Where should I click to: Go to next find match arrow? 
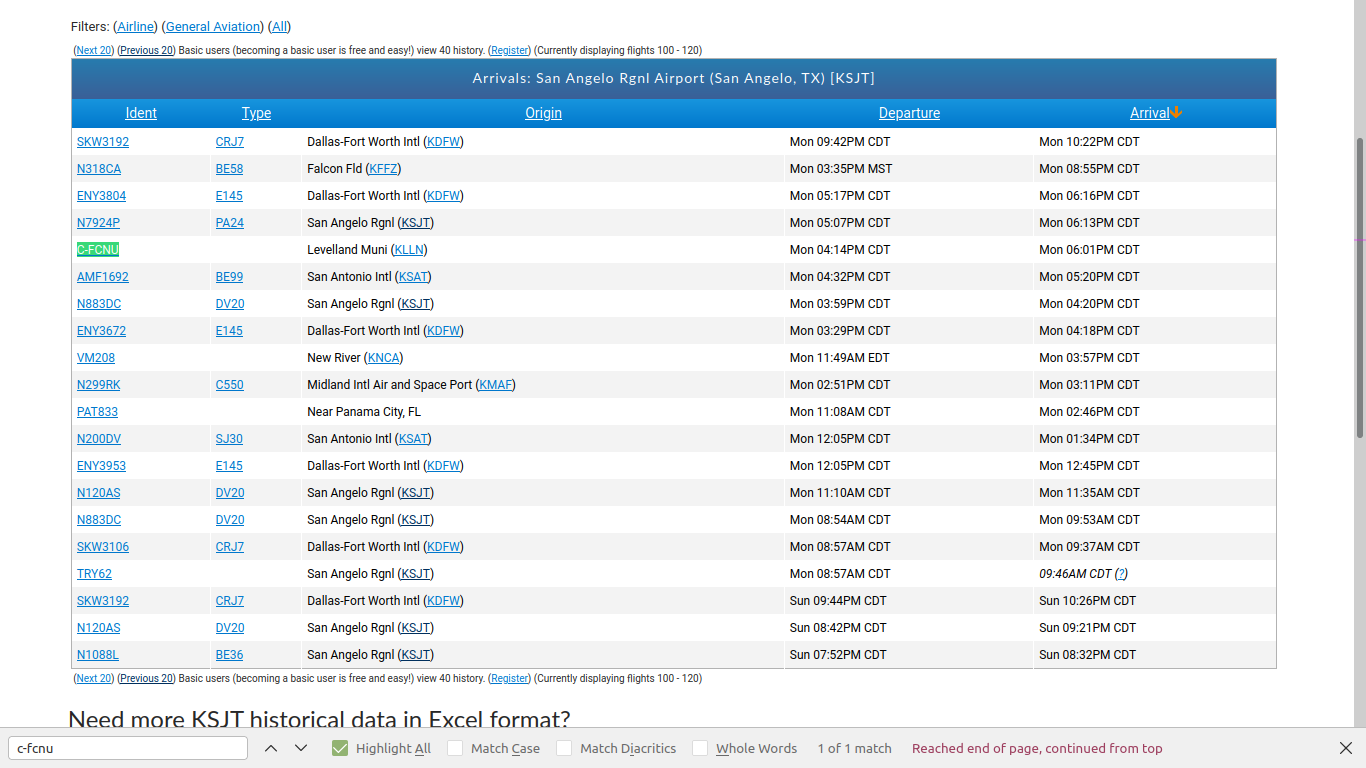pyautogui.click(x=301, y=748)
